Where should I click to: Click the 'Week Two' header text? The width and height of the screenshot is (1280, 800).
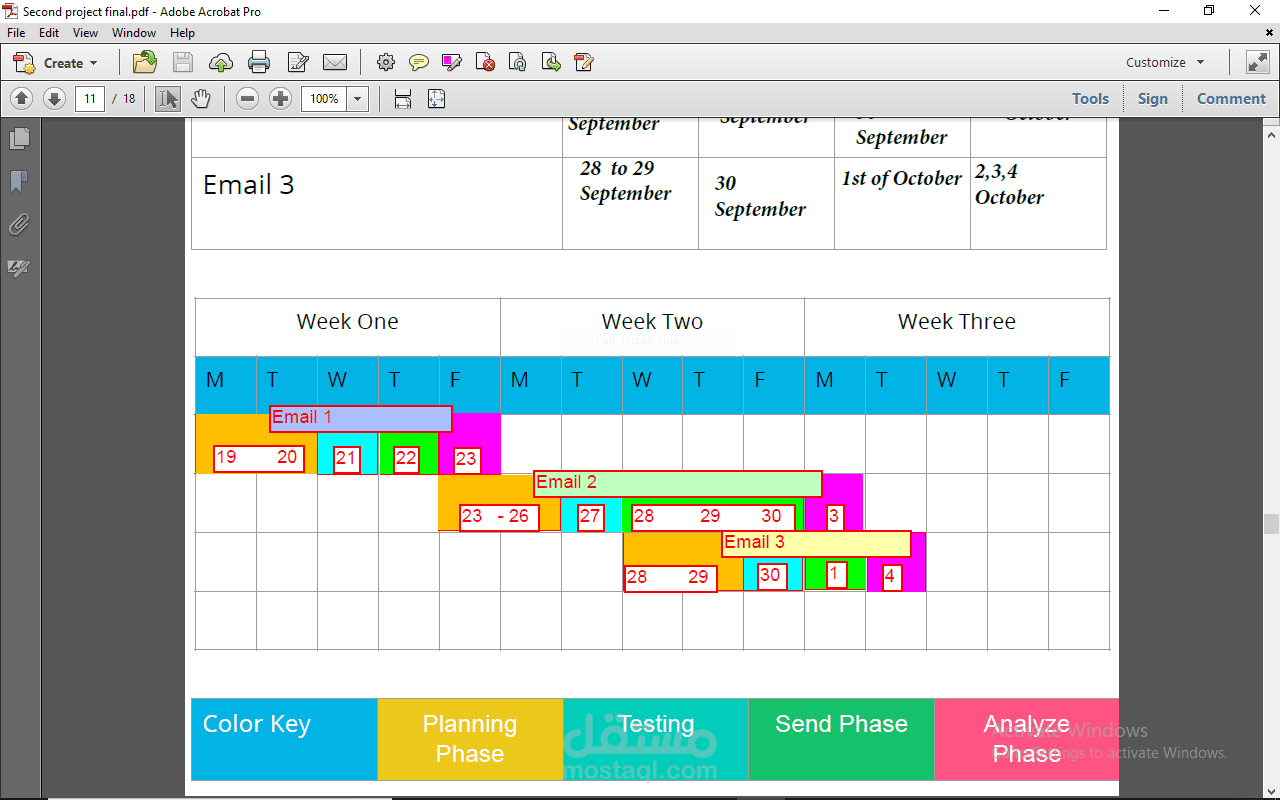(652, 322)
